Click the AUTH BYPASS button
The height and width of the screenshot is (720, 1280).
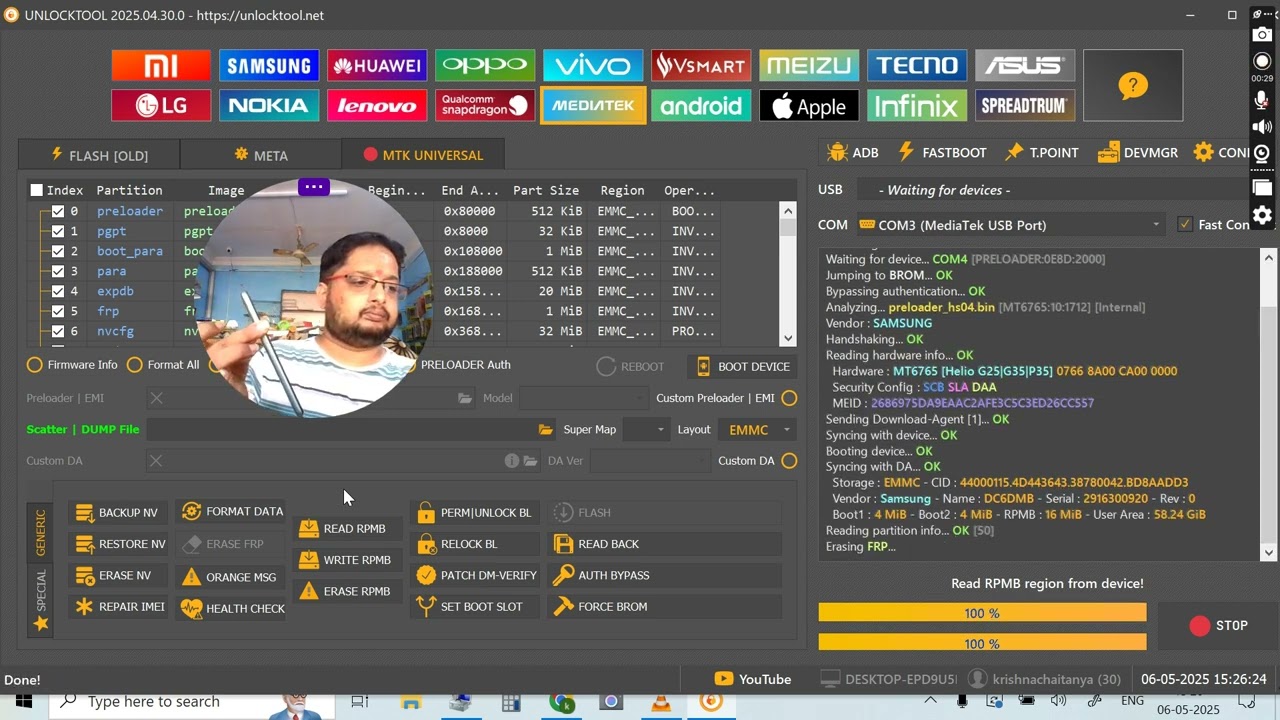[x=665, y=575]
